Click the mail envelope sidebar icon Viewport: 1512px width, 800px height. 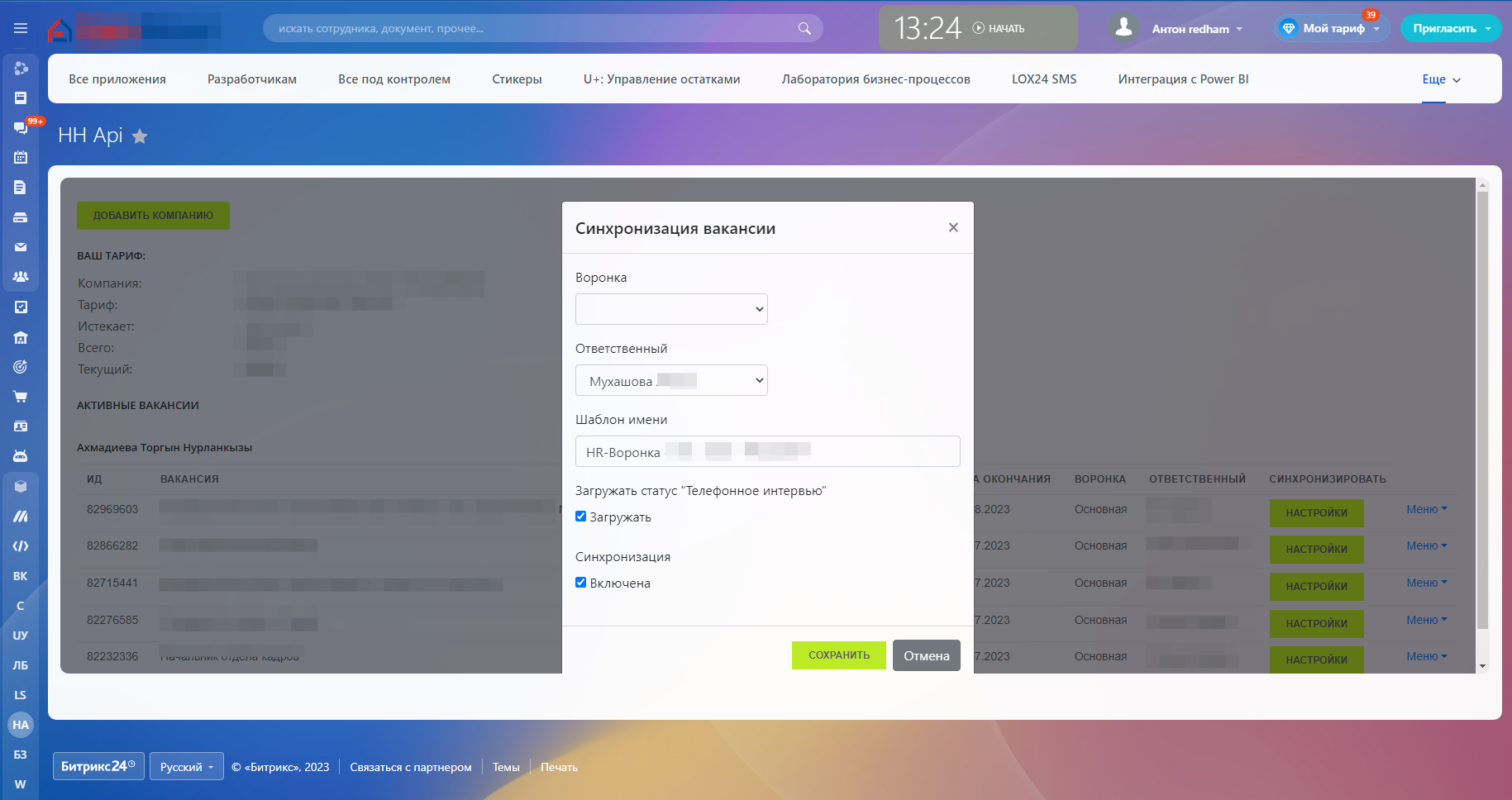pos(21,247)
